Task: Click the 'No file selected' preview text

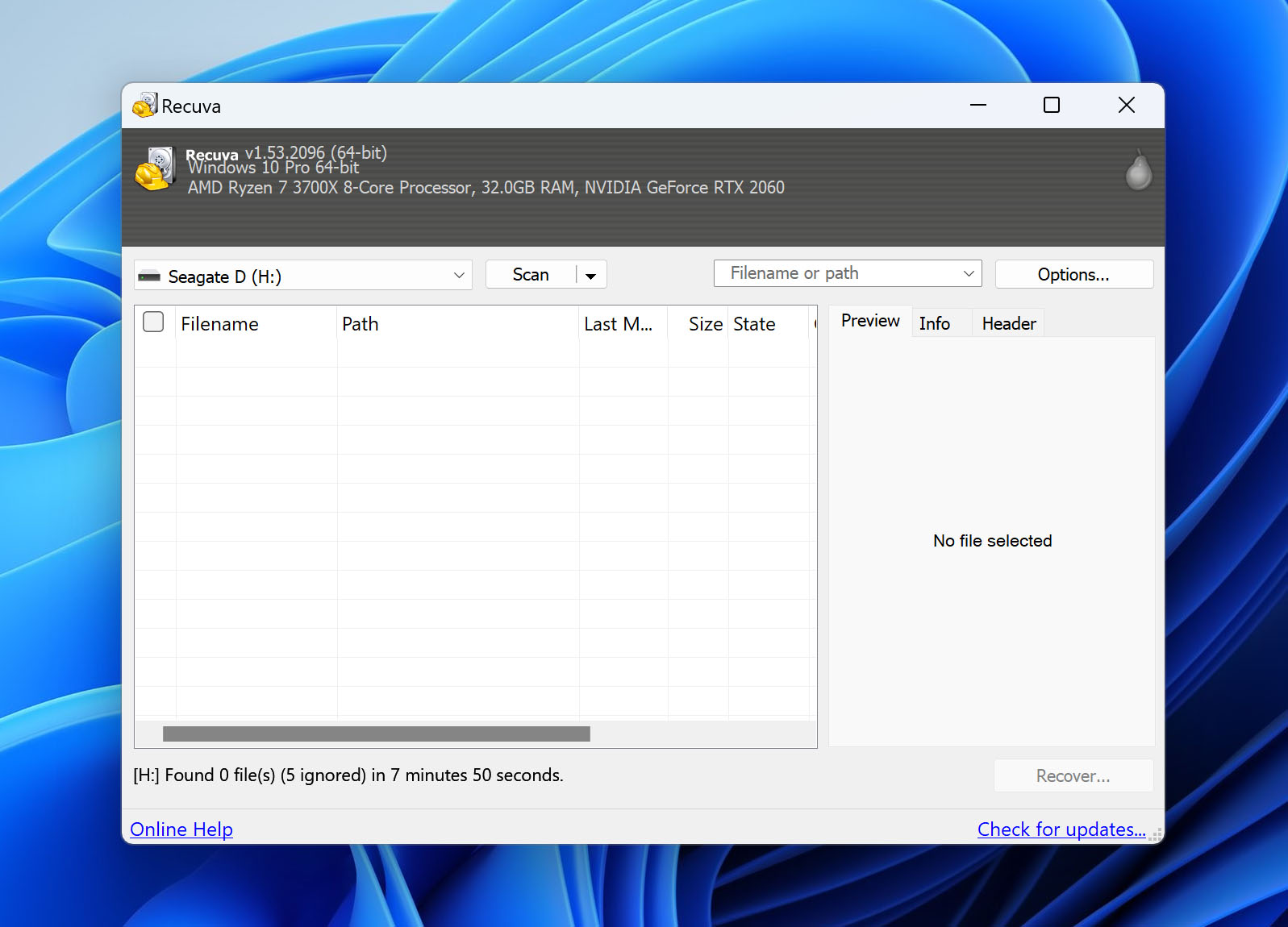Action: (993, 541)
